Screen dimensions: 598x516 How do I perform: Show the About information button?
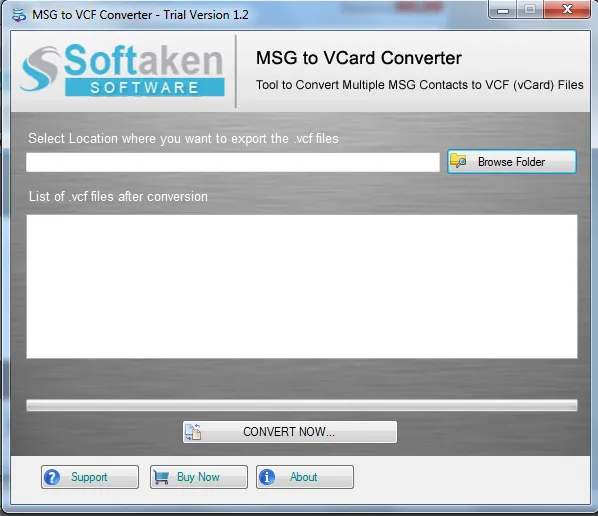[x=305, y=477]
